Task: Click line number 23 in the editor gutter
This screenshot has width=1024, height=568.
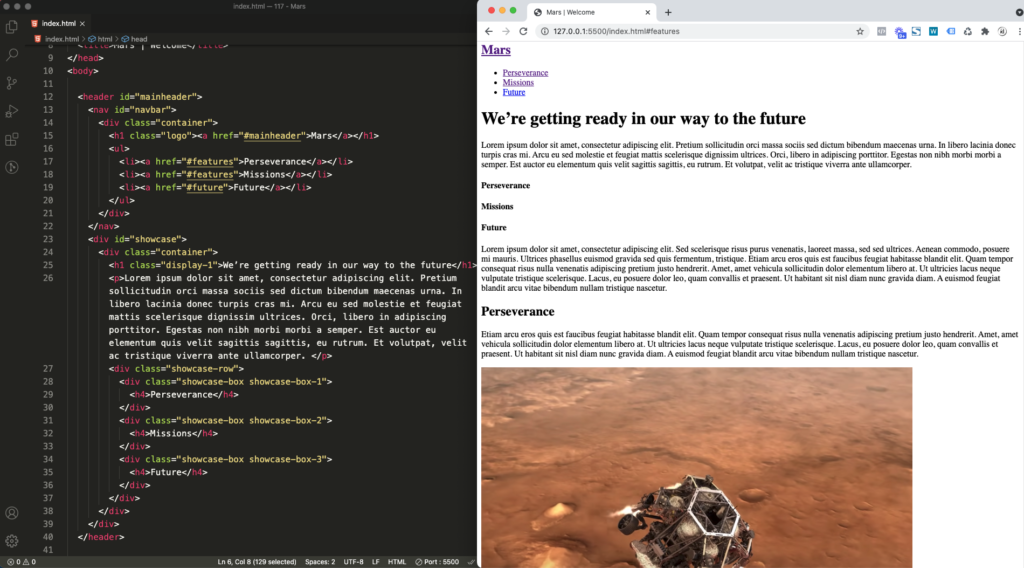Action: [x=48, y=239]
